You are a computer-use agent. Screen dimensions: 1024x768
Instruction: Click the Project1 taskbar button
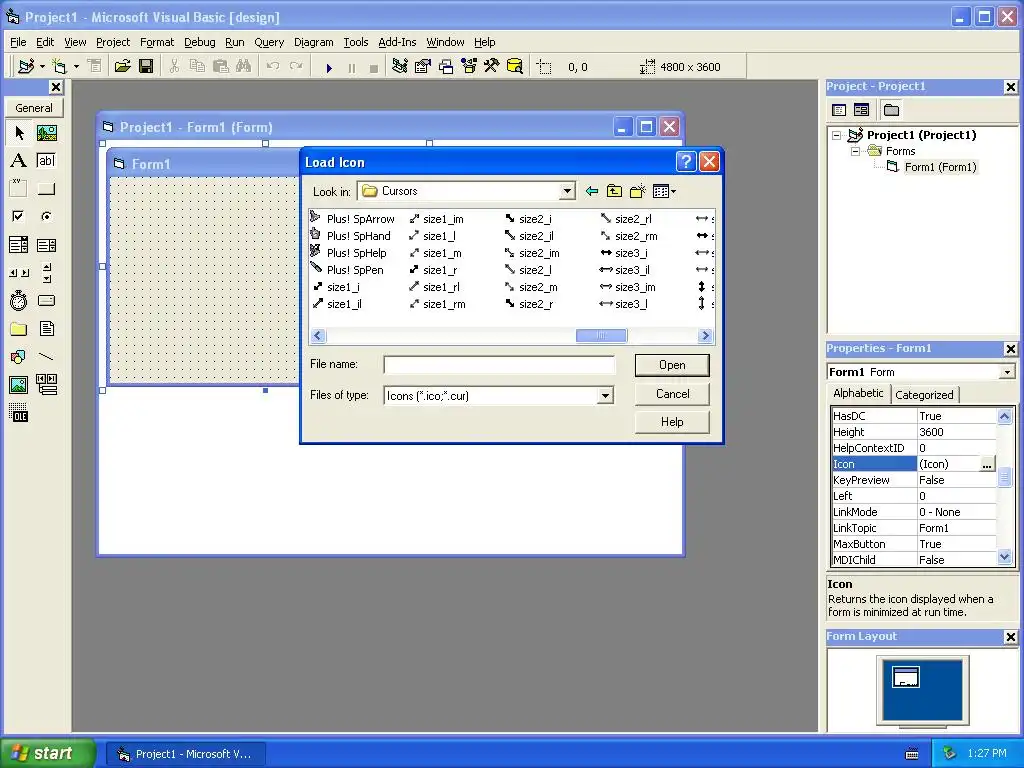(186, 754)
